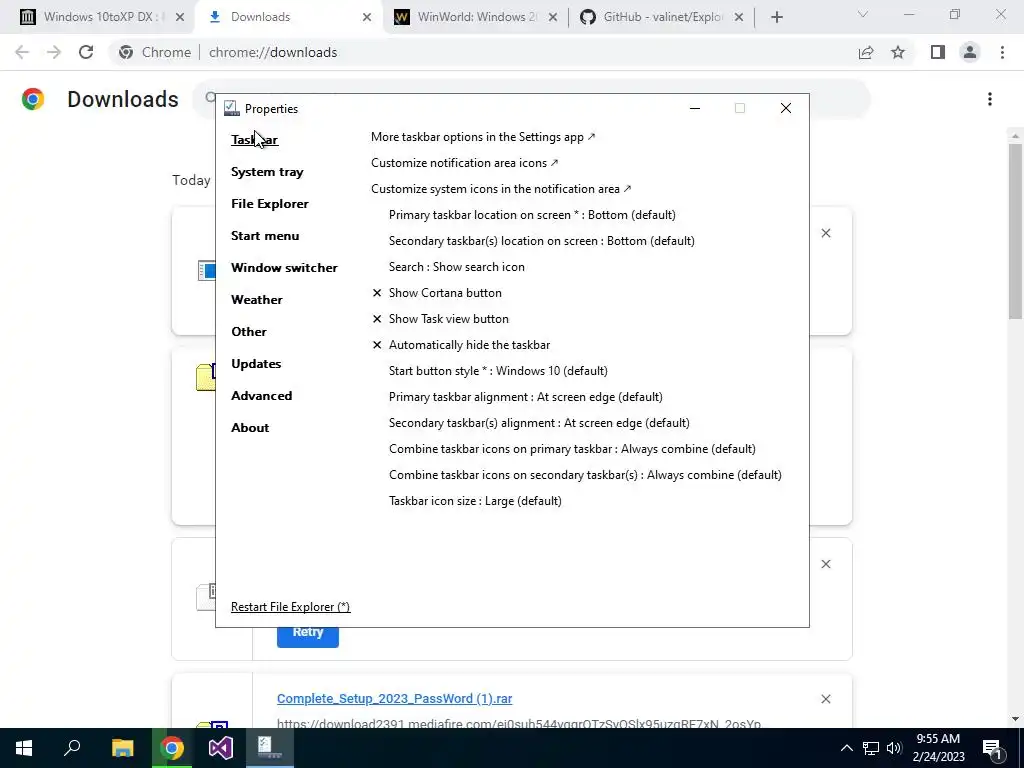Change the Search: Show search icon setting
Image resolution: width=1024 pixels, height=768 pixels.
(x=456, y=267)
